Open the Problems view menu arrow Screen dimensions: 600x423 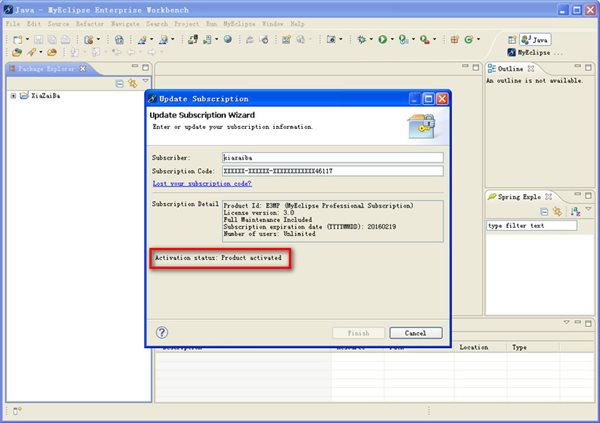click(x=566, y=322)
